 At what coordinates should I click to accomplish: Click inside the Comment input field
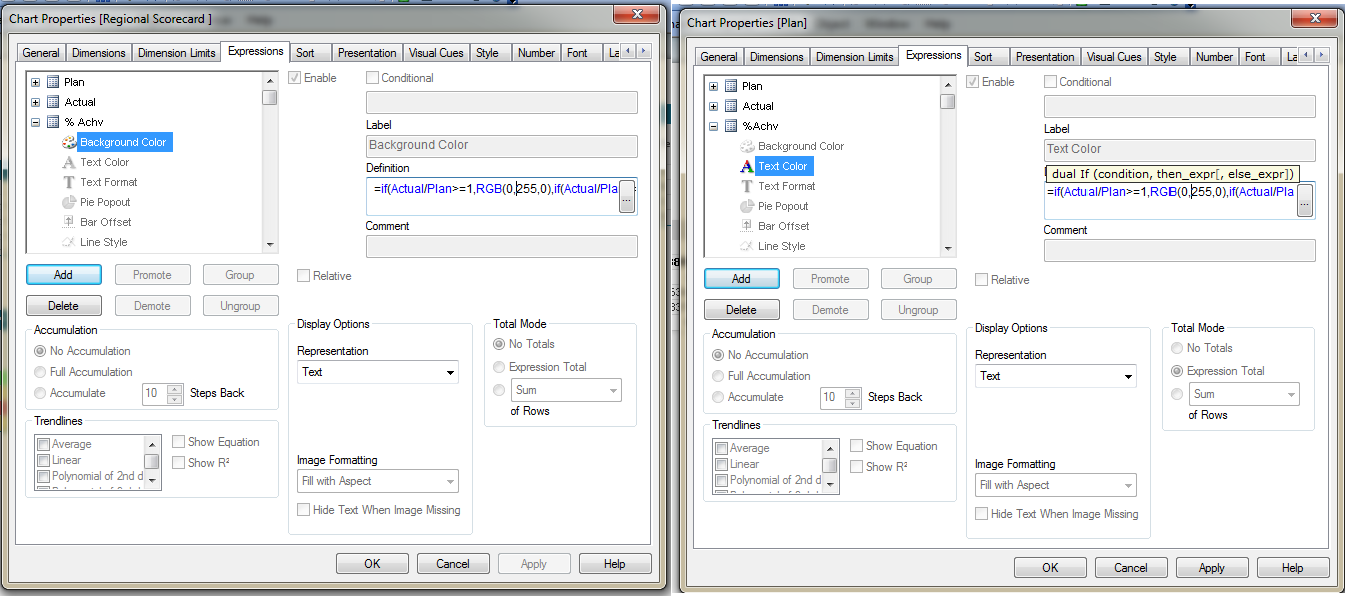pos(501,247)
